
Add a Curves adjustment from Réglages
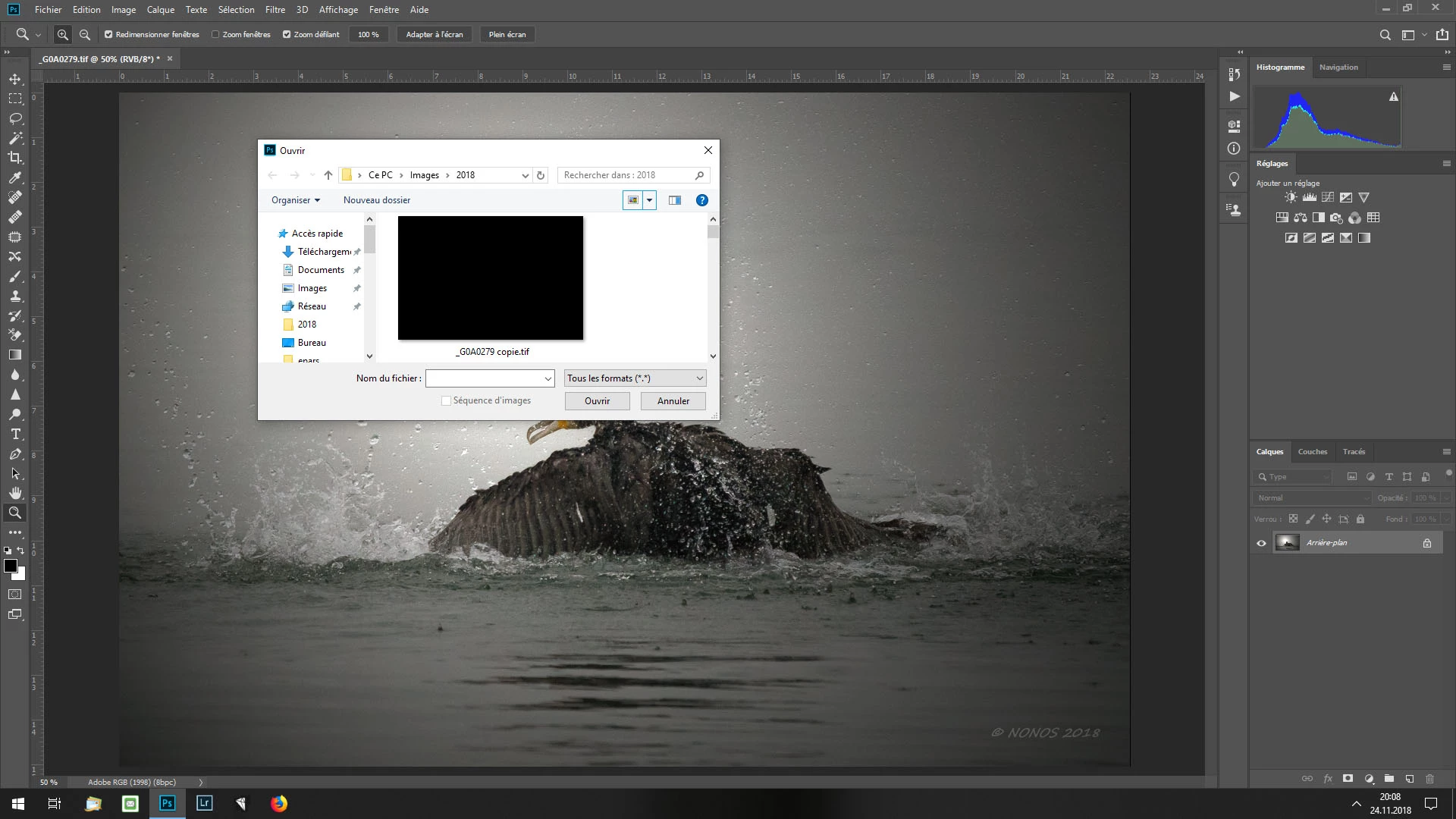coord(1327,197)
